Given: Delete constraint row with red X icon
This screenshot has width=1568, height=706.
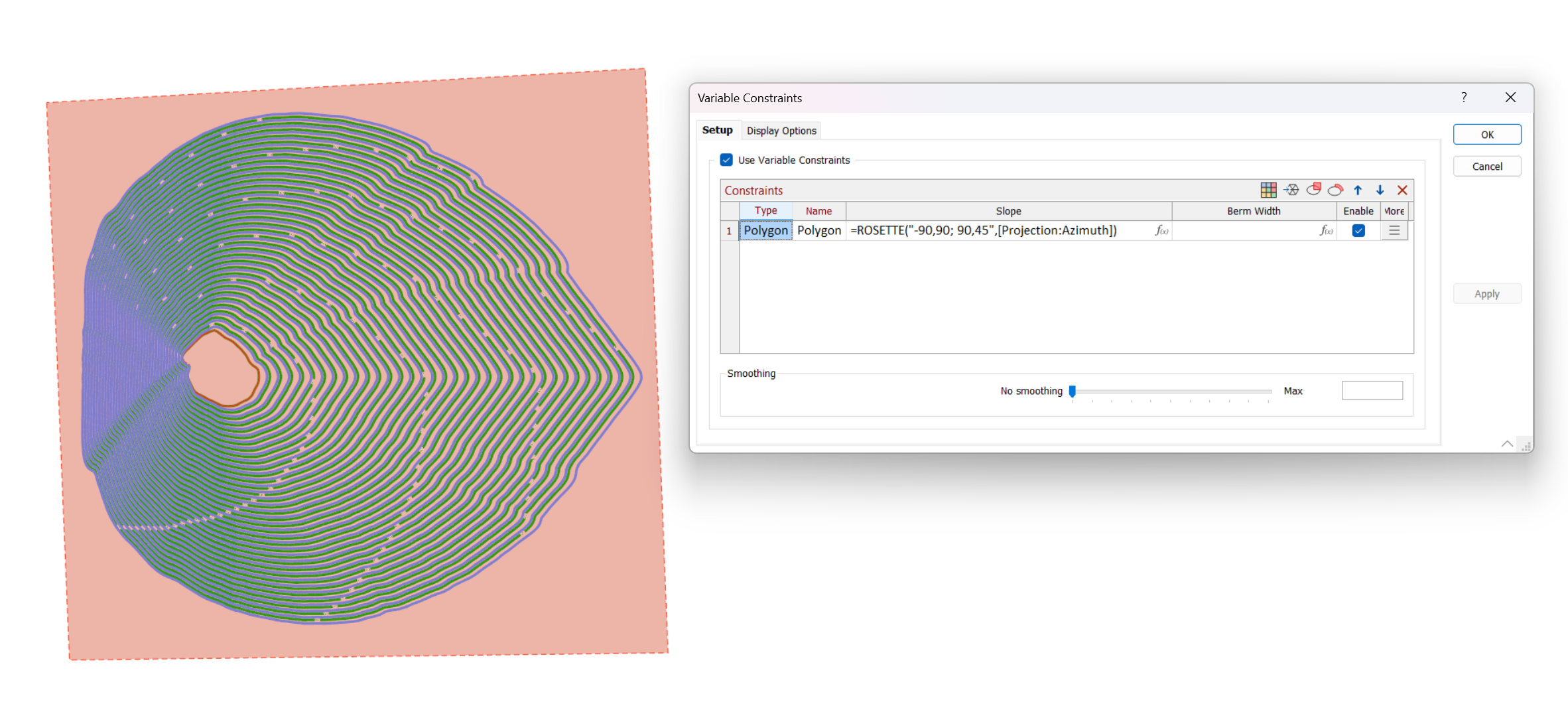Looking at the screenshot, I should pyautogui.click(x=1402, y=190).
